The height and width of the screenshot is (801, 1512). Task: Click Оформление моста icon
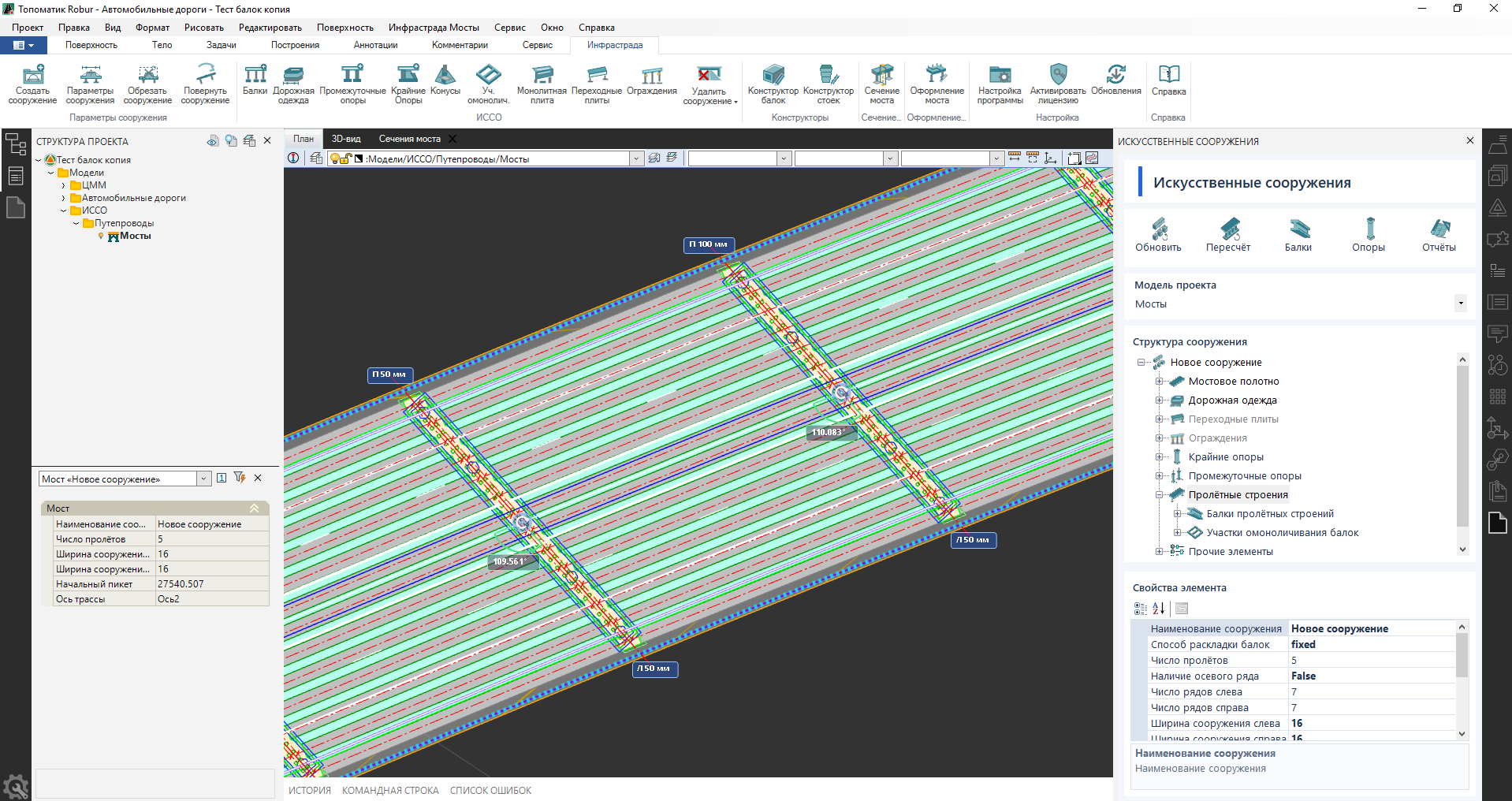tap(937, 84)
